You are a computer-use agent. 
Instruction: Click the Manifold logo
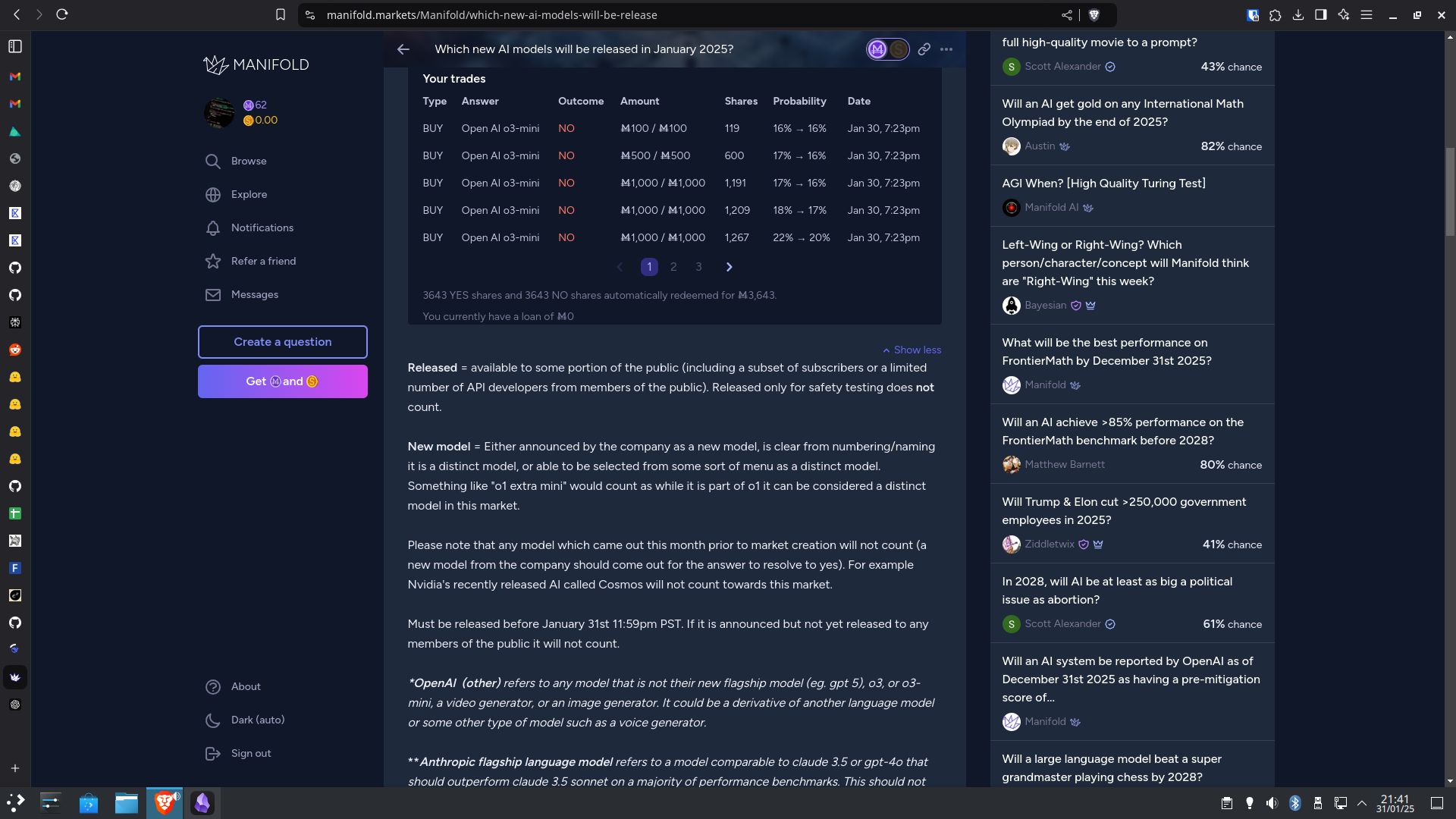[x=256, y=64]
